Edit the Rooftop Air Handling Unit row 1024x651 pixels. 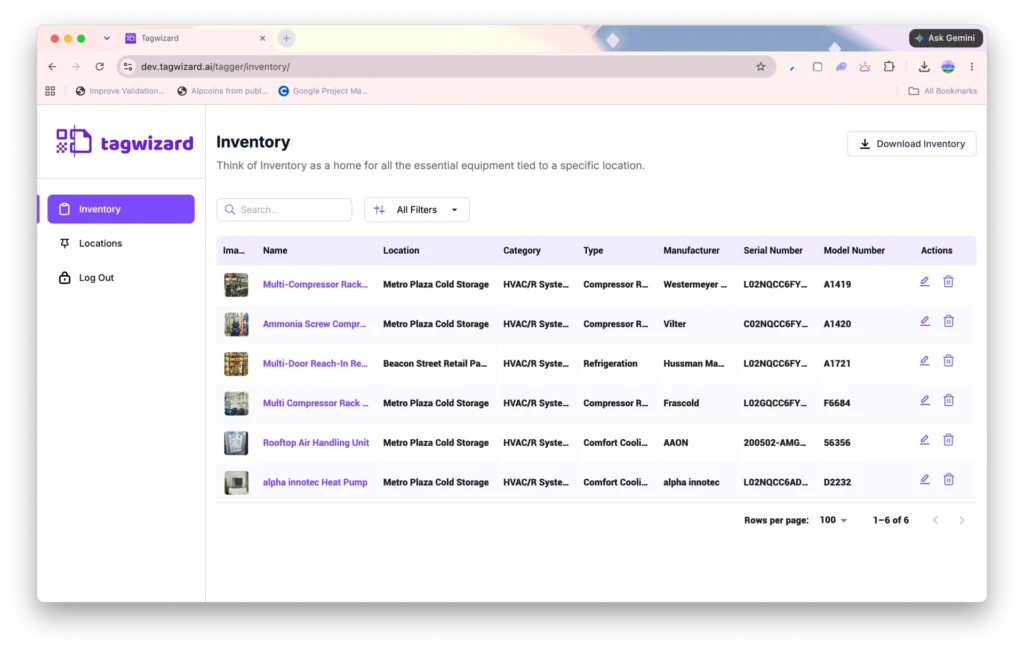(x=925, y=440)
